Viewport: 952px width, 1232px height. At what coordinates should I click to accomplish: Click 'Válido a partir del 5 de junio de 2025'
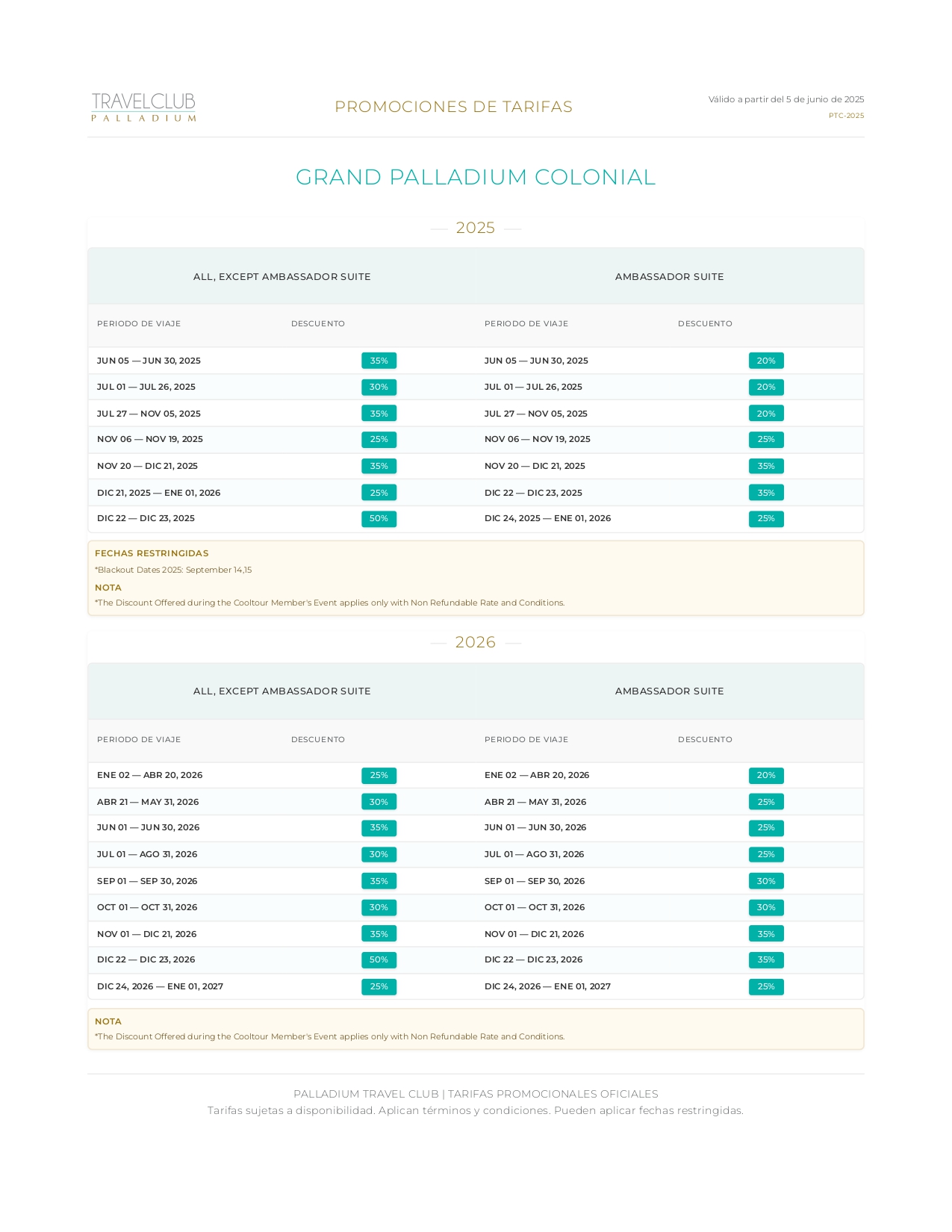(x=786, y=99)
